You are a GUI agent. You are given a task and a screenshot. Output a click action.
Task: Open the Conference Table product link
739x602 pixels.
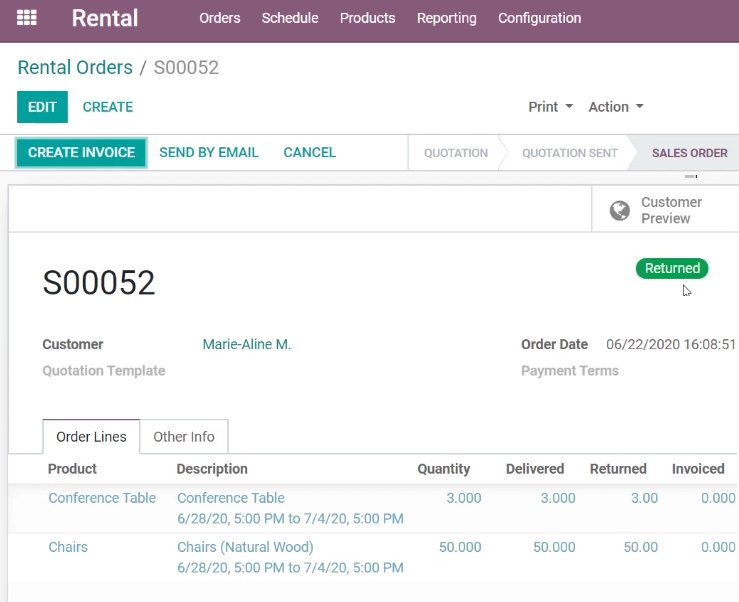click(x=102, y=498)
